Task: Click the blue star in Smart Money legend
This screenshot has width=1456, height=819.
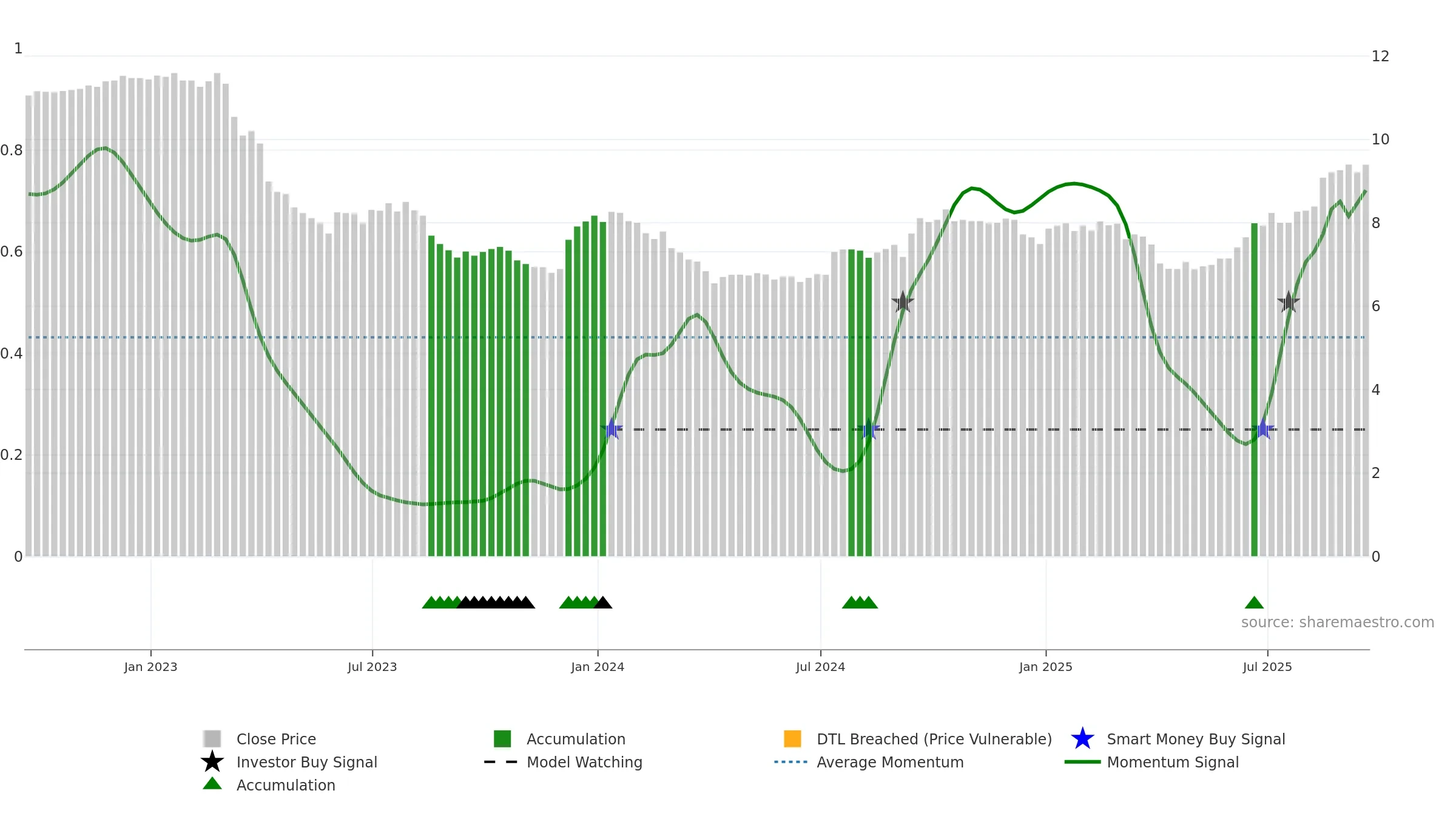Action: coord(1082,739)
